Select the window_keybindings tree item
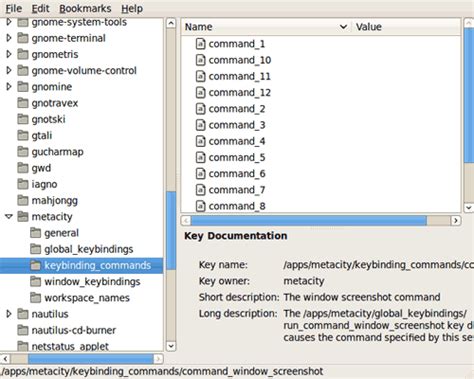This screenshot has width=474, height=379. pos(92,281)
